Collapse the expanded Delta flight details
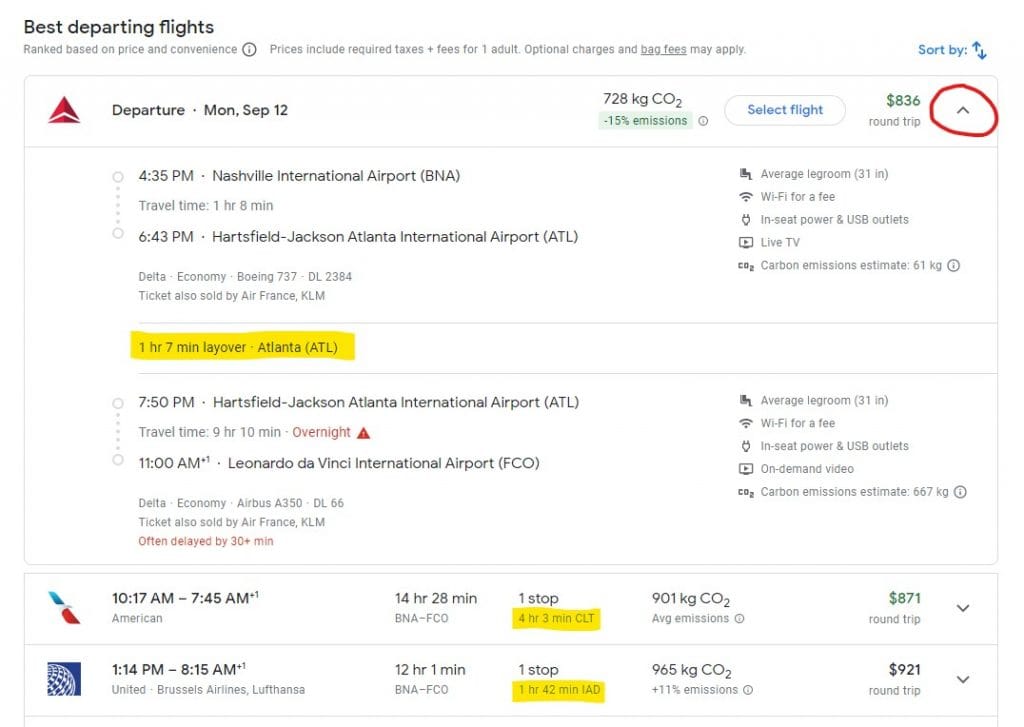The image size is (1024, 727). click(x=963, y=110)
